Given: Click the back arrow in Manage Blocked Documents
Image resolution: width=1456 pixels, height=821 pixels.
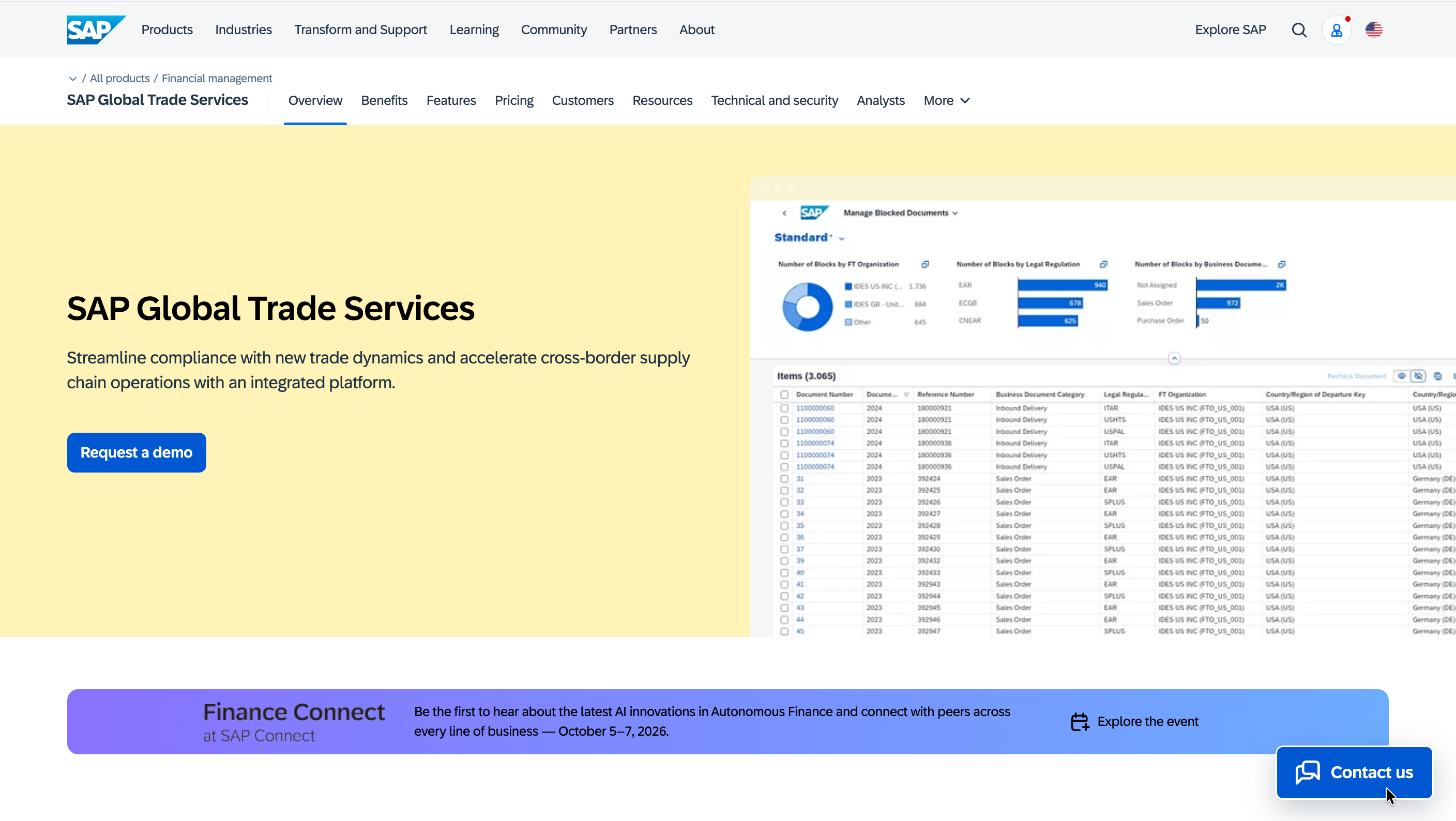Looking at the screenshot, I should 784,213.
